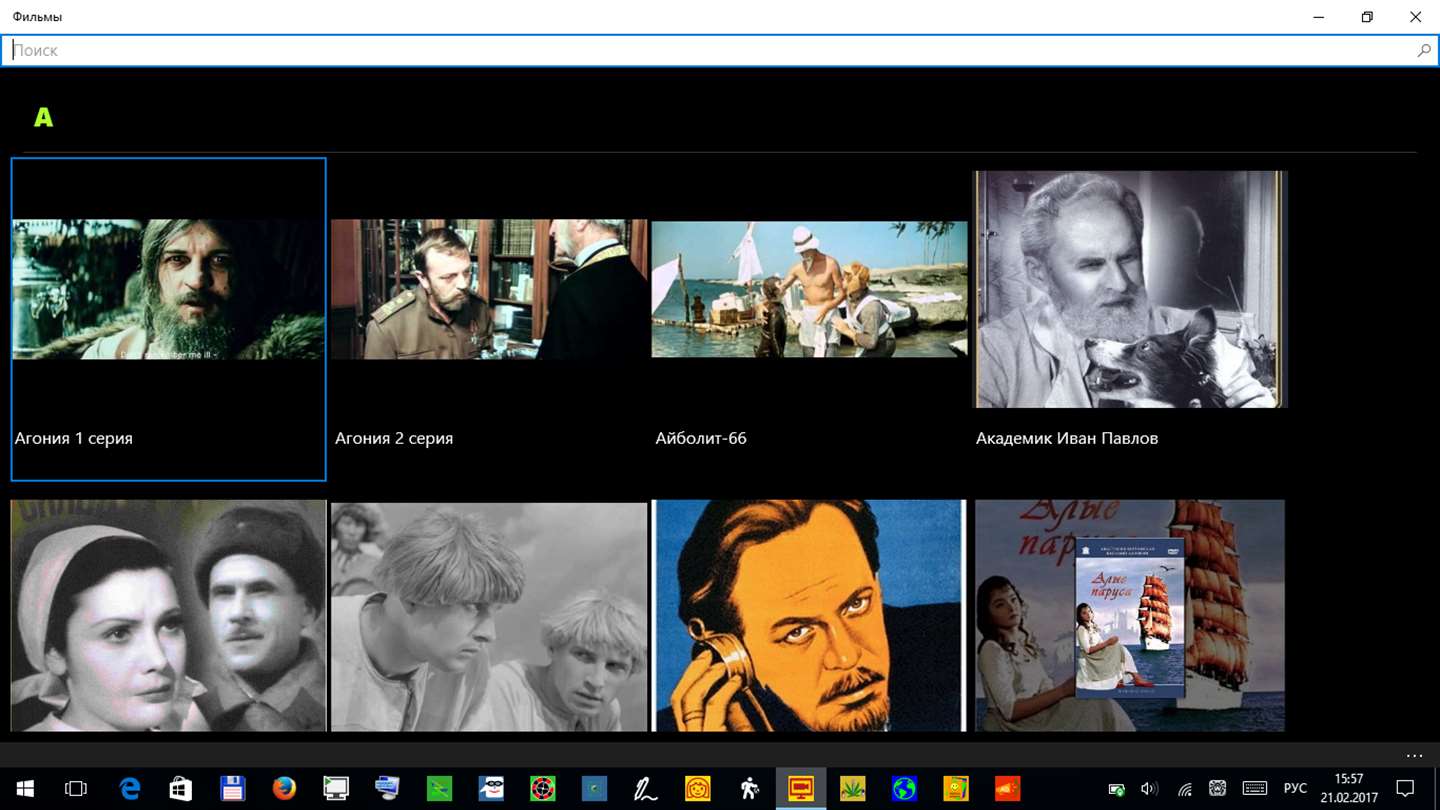Open the Агония 2 серия thumbnail
This screenshot has width=1440, height=810.
[489, 289]
